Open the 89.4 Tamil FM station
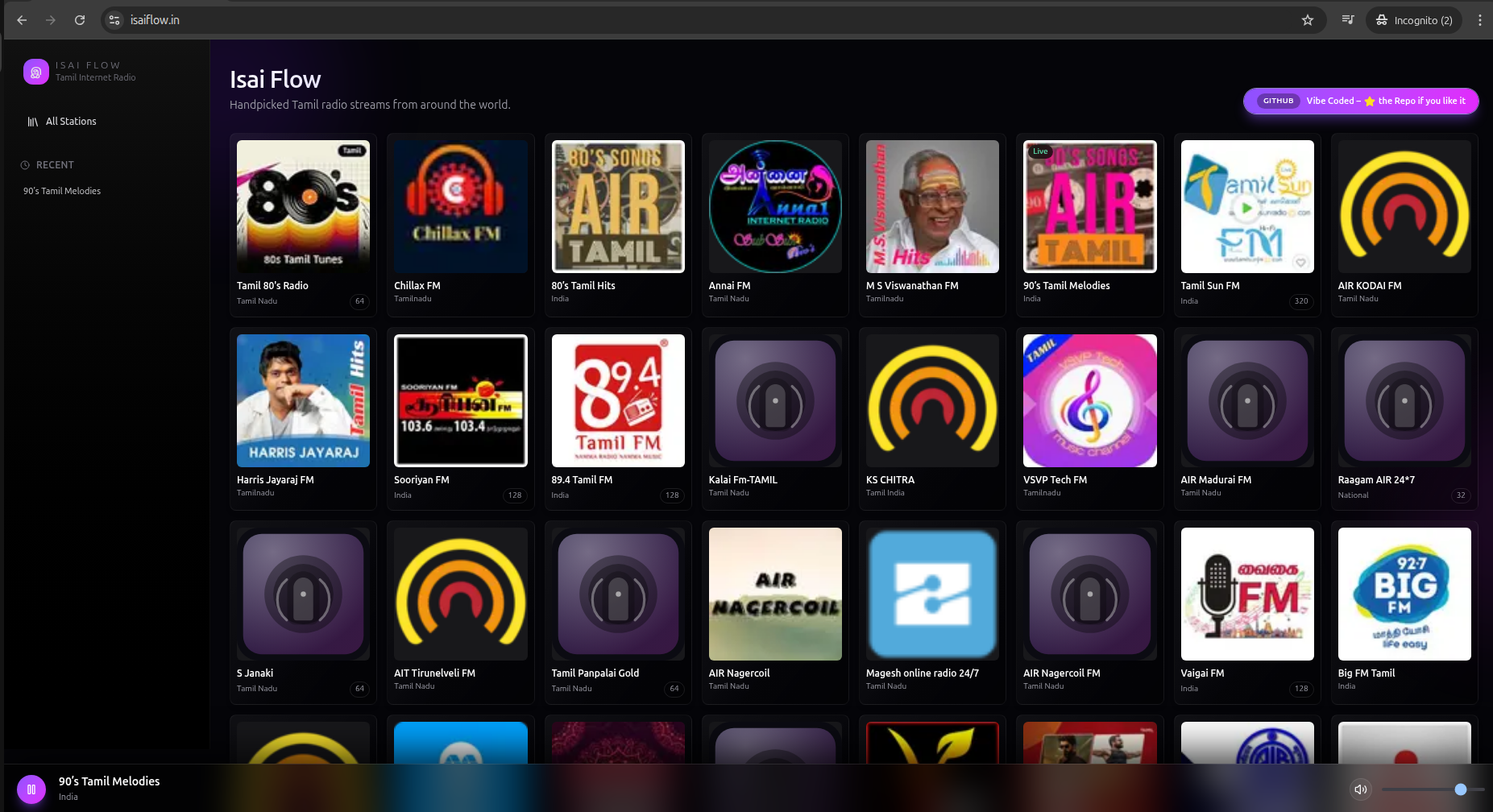Viewport: 1493px width, 812px height. click(618, 419)
